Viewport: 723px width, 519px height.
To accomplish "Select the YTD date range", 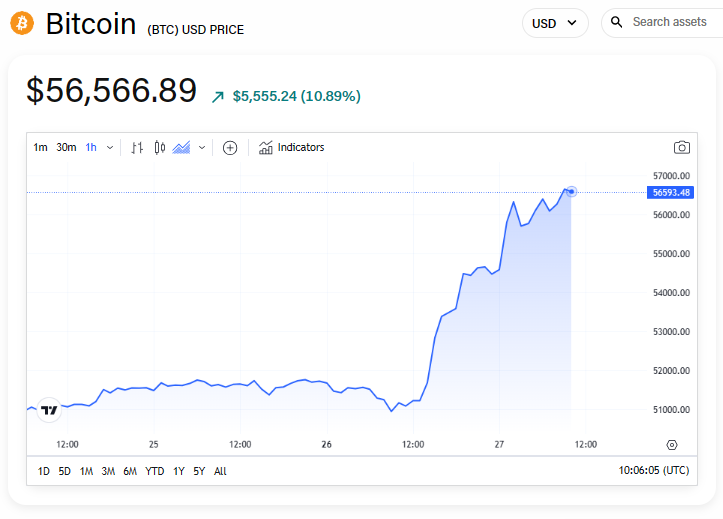I will click(x=155, y=471).
